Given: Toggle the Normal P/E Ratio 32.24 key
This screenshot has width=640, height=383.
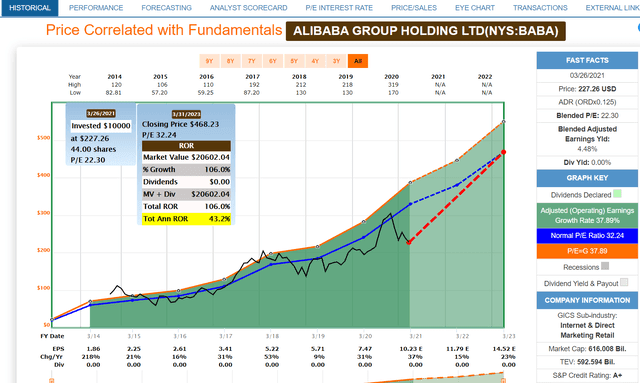Looking at the screenshot, I should [x=587, y=236].
